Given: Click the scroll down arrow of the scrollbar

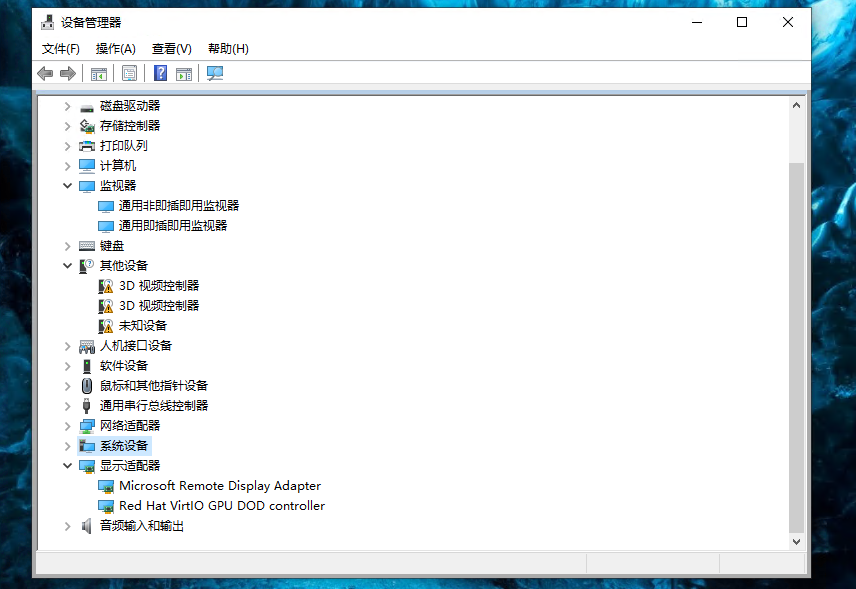Looking at the screenshot, I should point(796,541).
